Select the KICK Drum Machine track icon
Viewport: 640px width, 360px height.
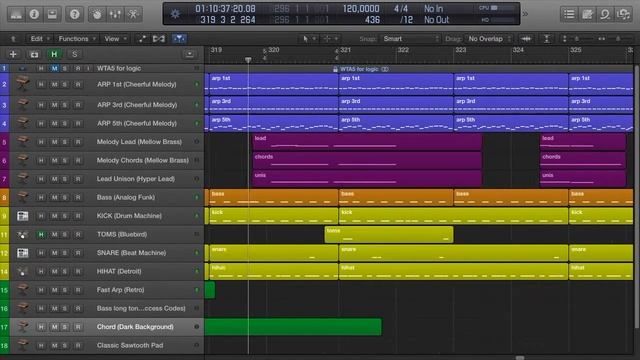coord(22,216)
